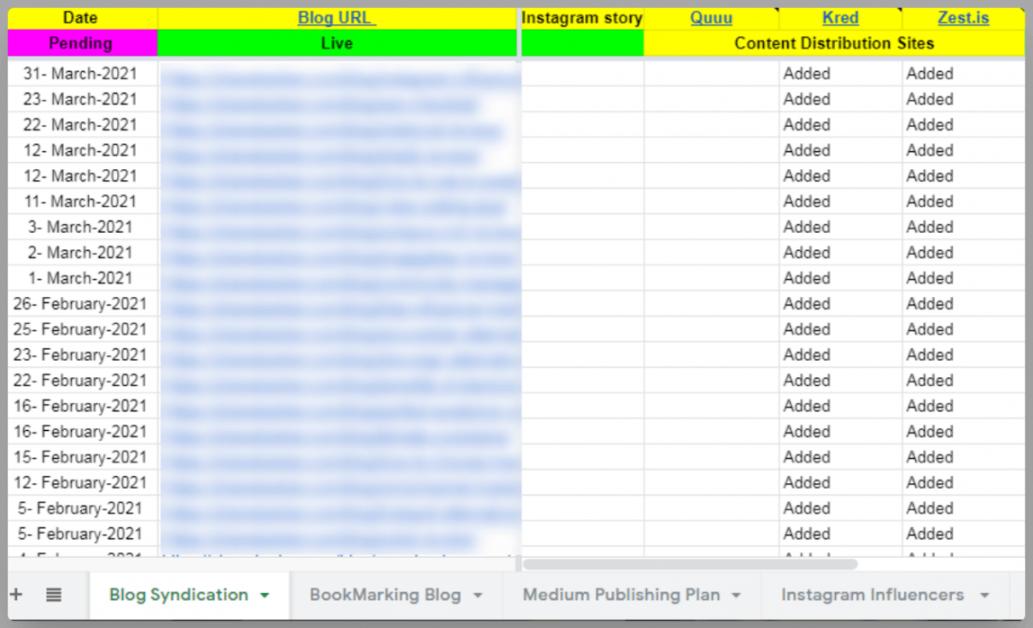Select date cell 25- February-2021
This screenshot has width=1033, height=628.
point(82,329)
